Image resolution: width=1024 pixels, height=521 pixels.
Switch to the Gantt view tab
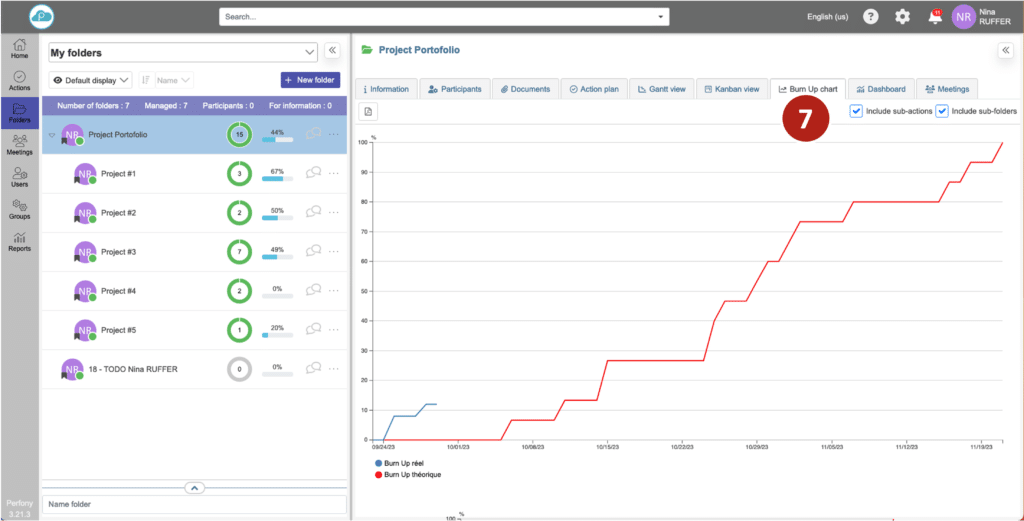coord(660,89)
